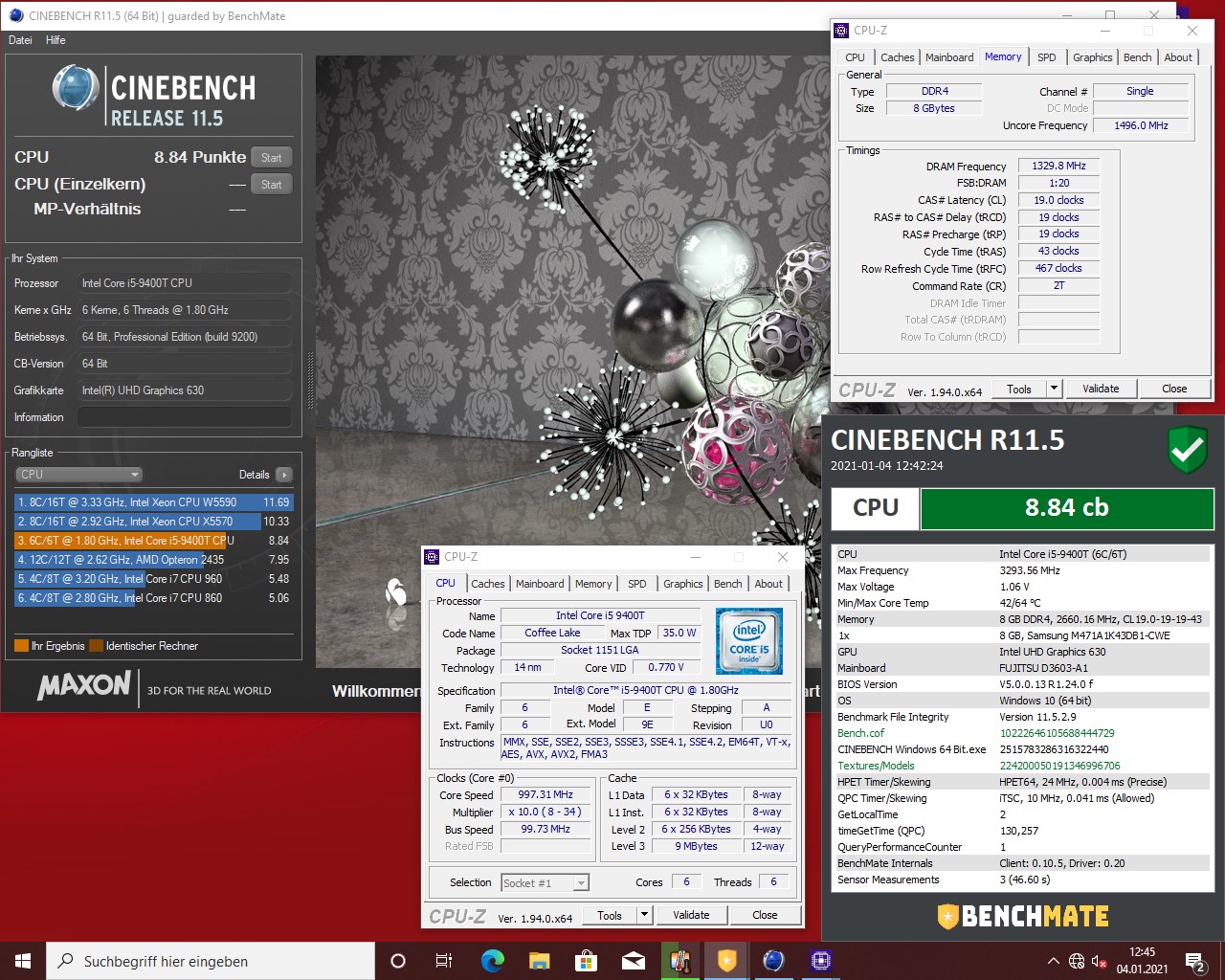Click the brown Identischer Rechner legend swatch

pos(96,646)
